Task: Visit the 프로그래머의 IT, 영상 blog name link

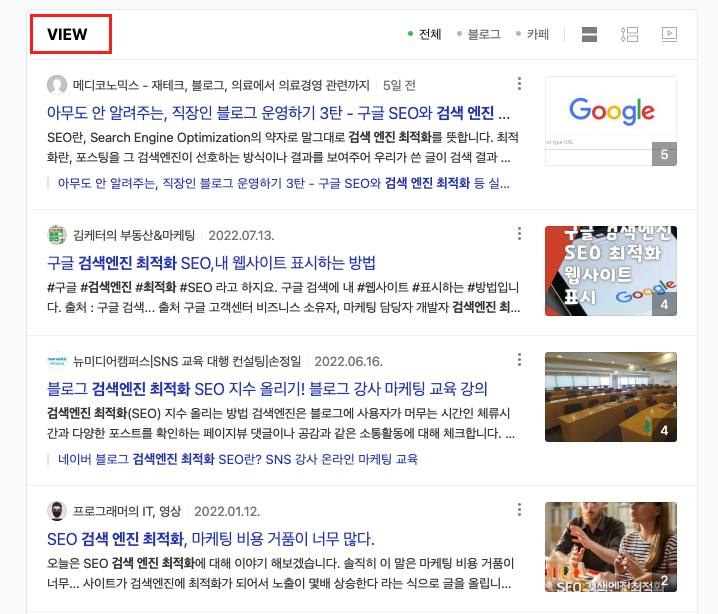Action: 127,511
